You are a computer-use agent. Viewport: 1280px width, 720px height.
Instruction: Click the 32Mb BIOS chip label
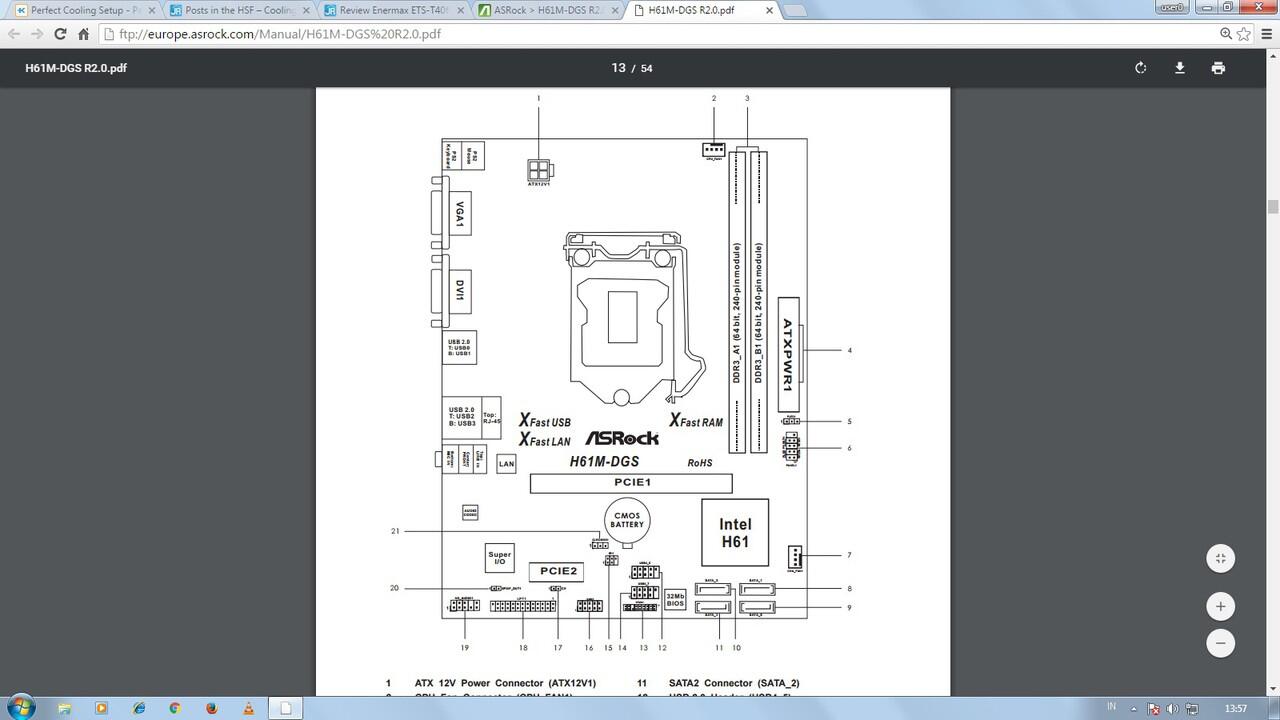point(675,600)
